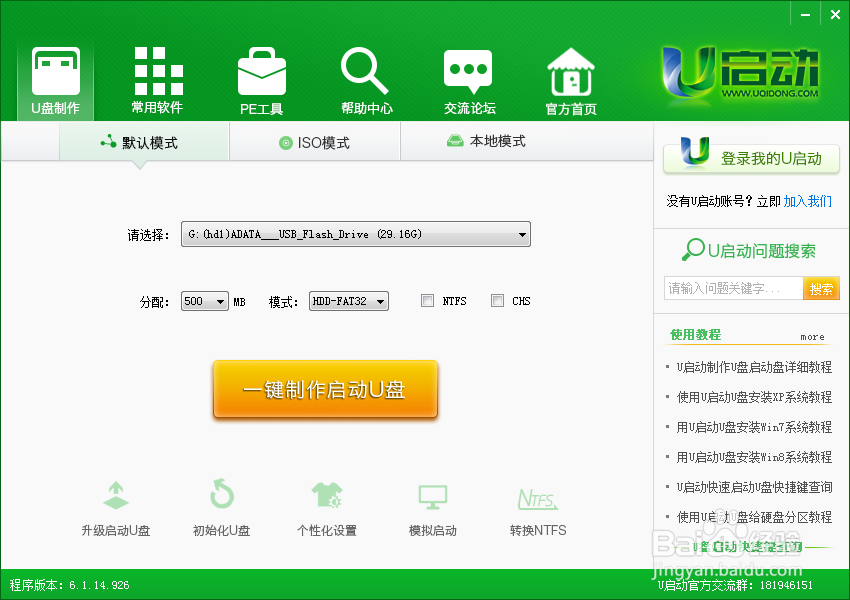Click the orange 搜索 button
This screenshot has width=850, height=600.
pyautogui.click(x=821, y=288)
